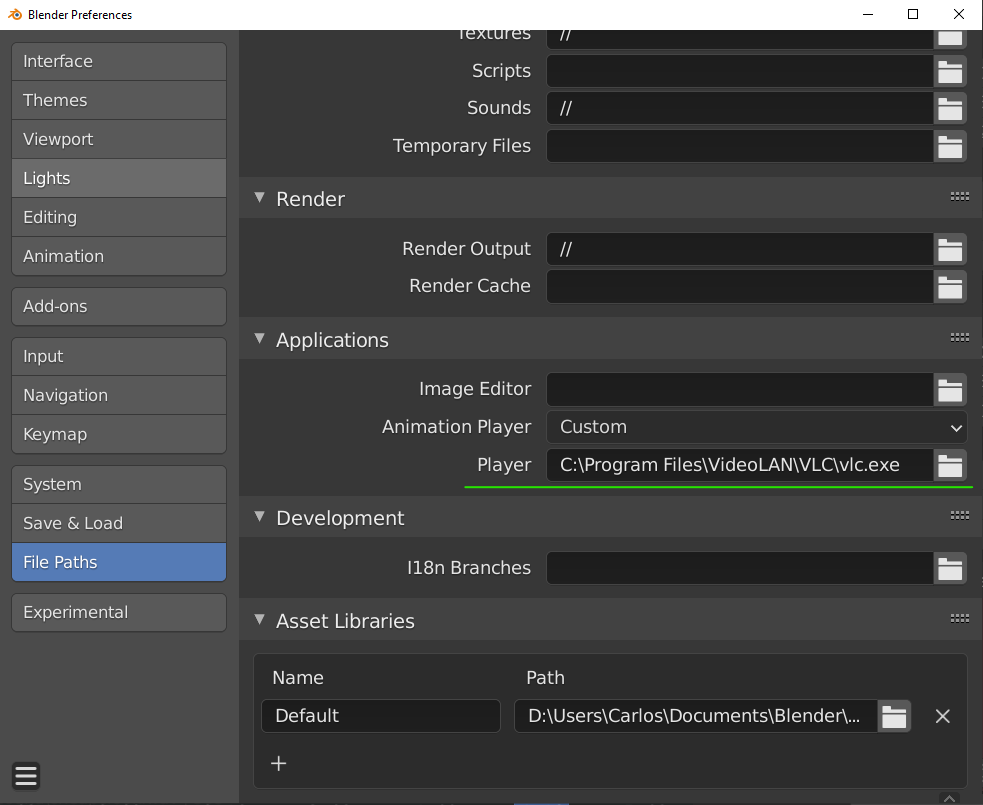Edit the Scripts path field
The height and width of the screenshot is (805, 983).
coord(740,71)
